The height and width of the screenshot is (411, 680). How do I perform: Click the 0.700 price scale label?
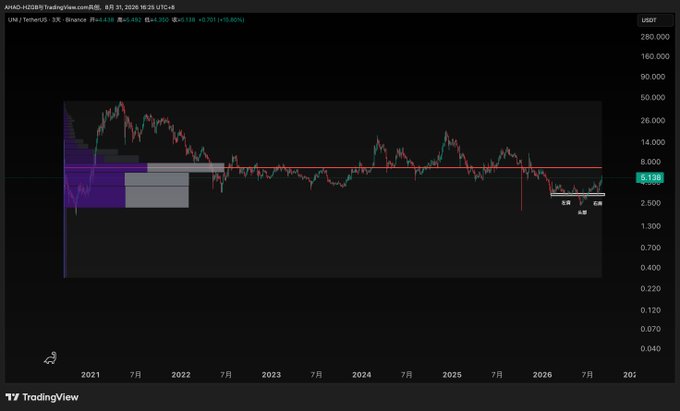click(x=651, y=248)
